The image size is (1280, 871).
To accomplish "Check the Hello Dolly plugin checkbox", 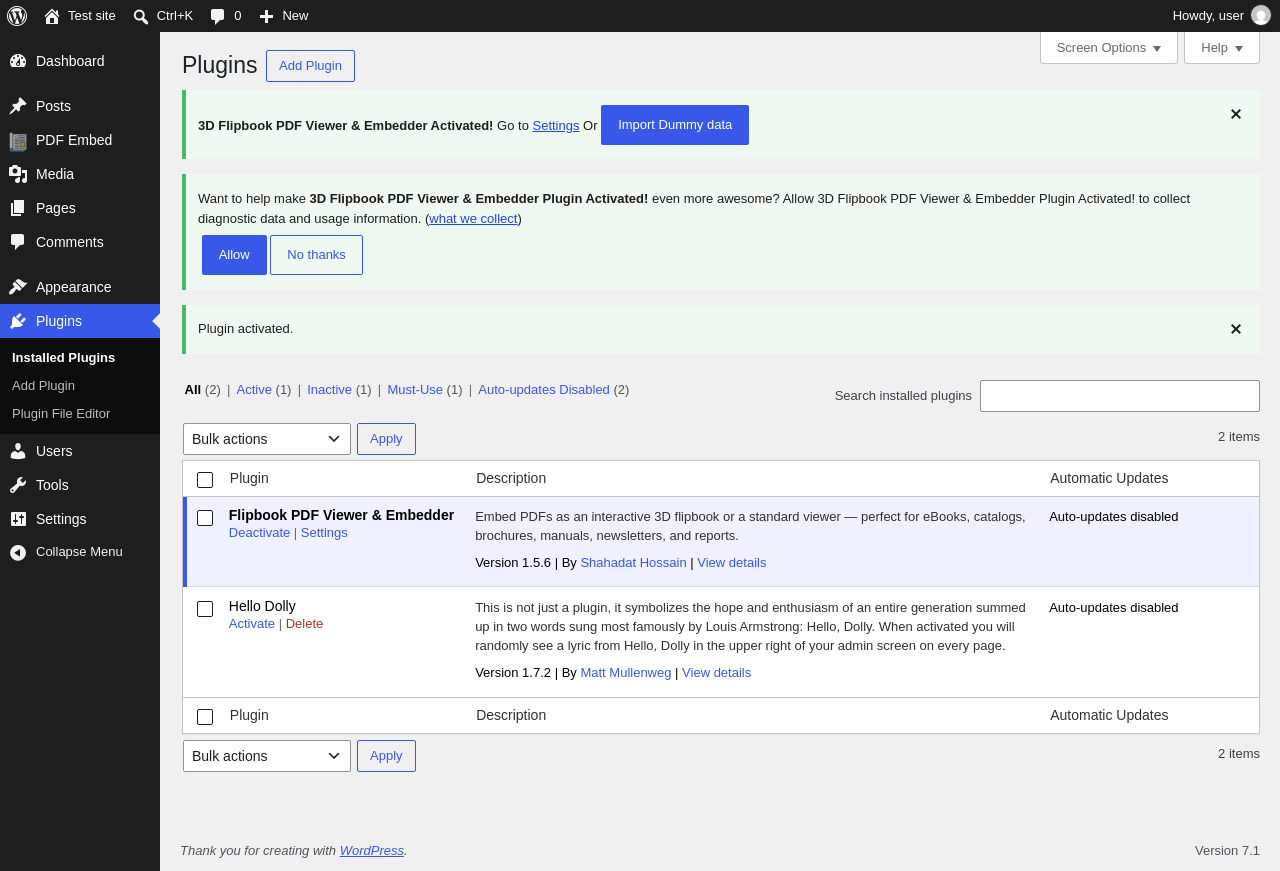I will [205, 609].
